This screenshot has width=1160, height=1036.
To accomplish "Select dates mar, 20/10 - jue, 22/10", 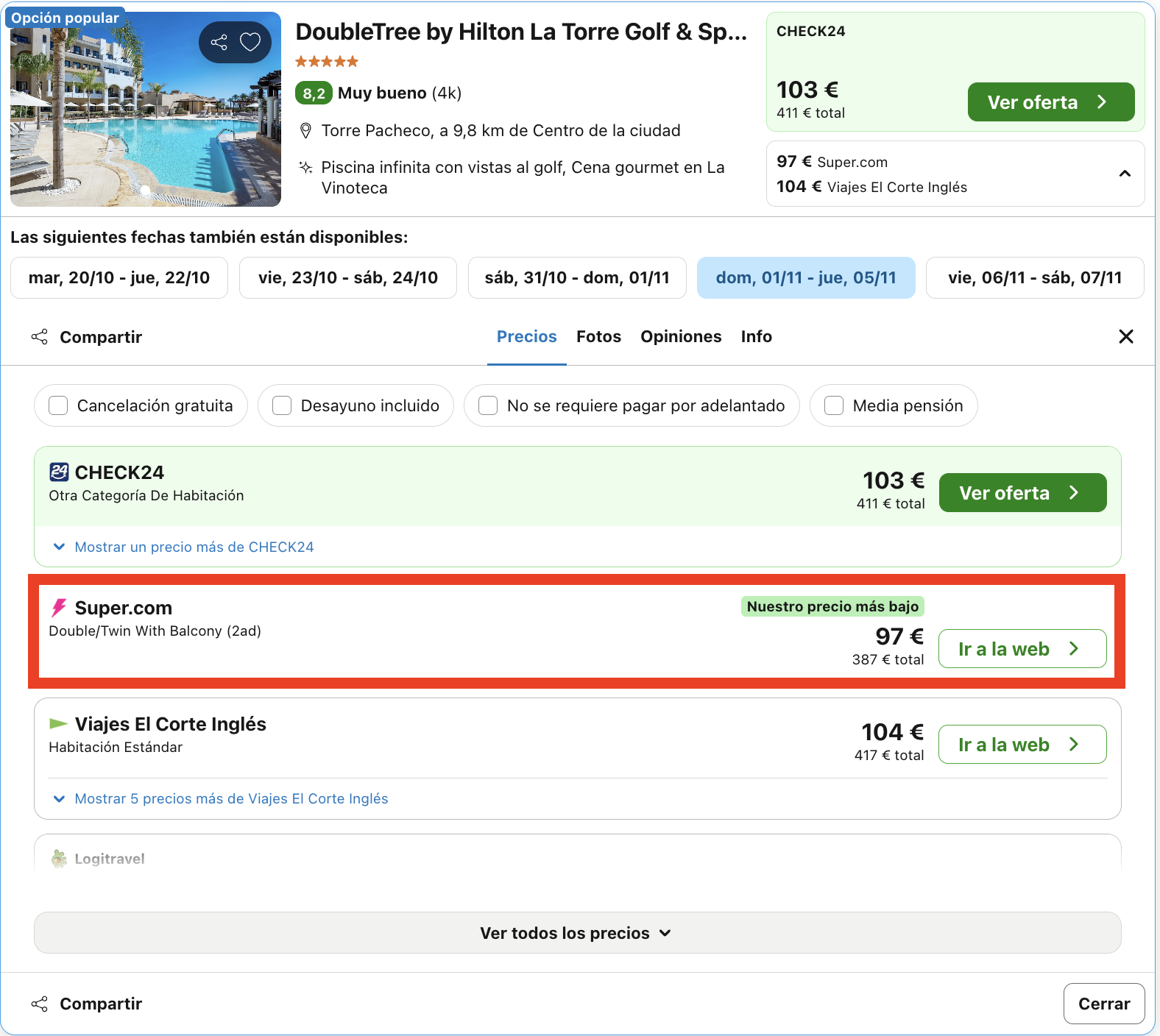I will 119,277.
